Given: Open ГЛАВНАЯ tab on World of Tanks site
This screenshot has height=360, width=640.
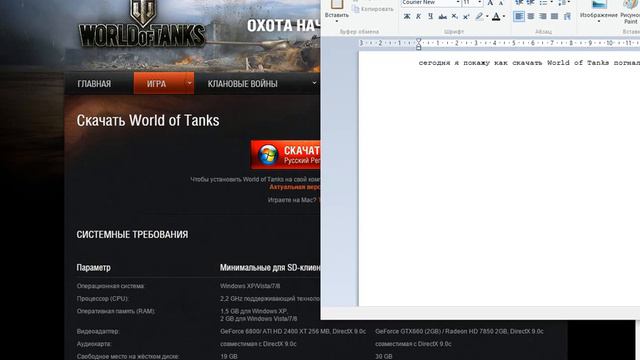Looking at the screenshot, I should [x=94, y=84].
